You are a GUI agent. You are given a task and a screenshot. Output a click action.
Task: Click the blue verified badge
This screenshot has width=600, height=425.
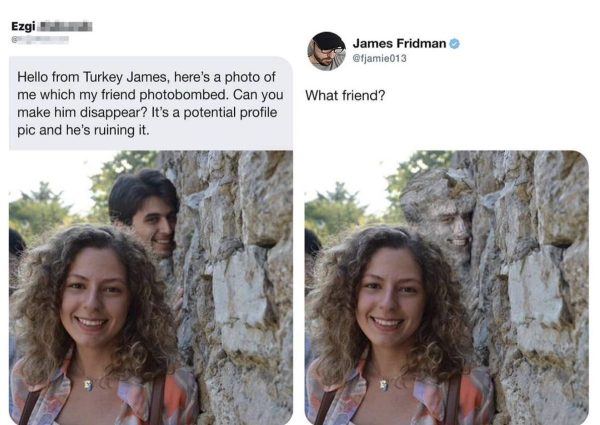coord(454,43)
